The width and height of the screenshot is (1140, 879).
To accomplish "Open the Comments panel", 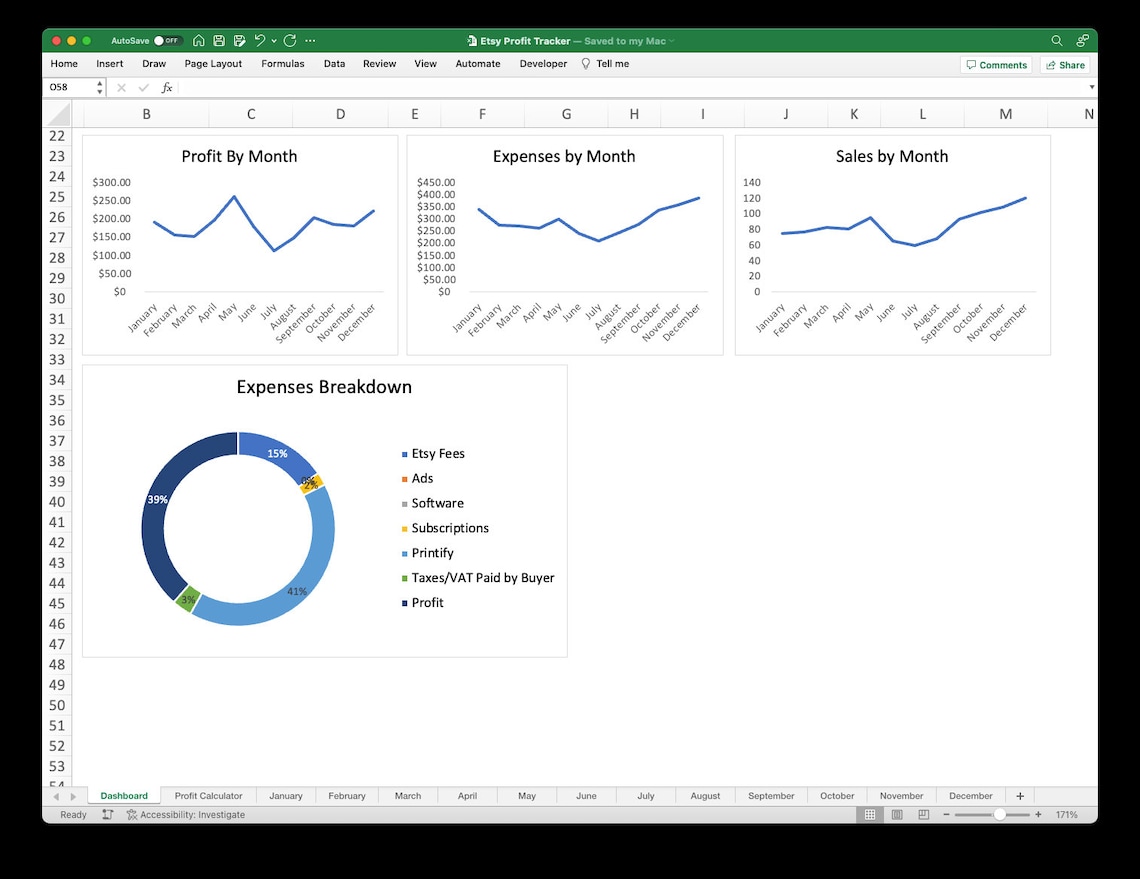I will point(996,64).
